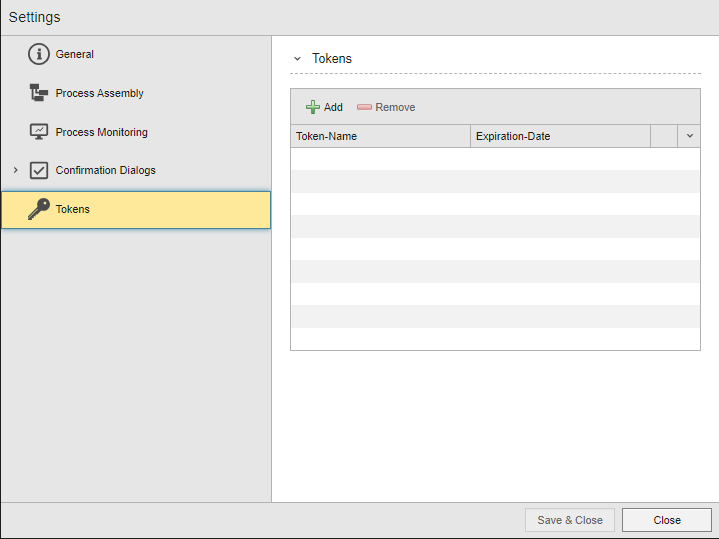719x539 pixels.
Task: Expand the Confirmation Dialogs tree arrow
Action: (x=15, y=170)
